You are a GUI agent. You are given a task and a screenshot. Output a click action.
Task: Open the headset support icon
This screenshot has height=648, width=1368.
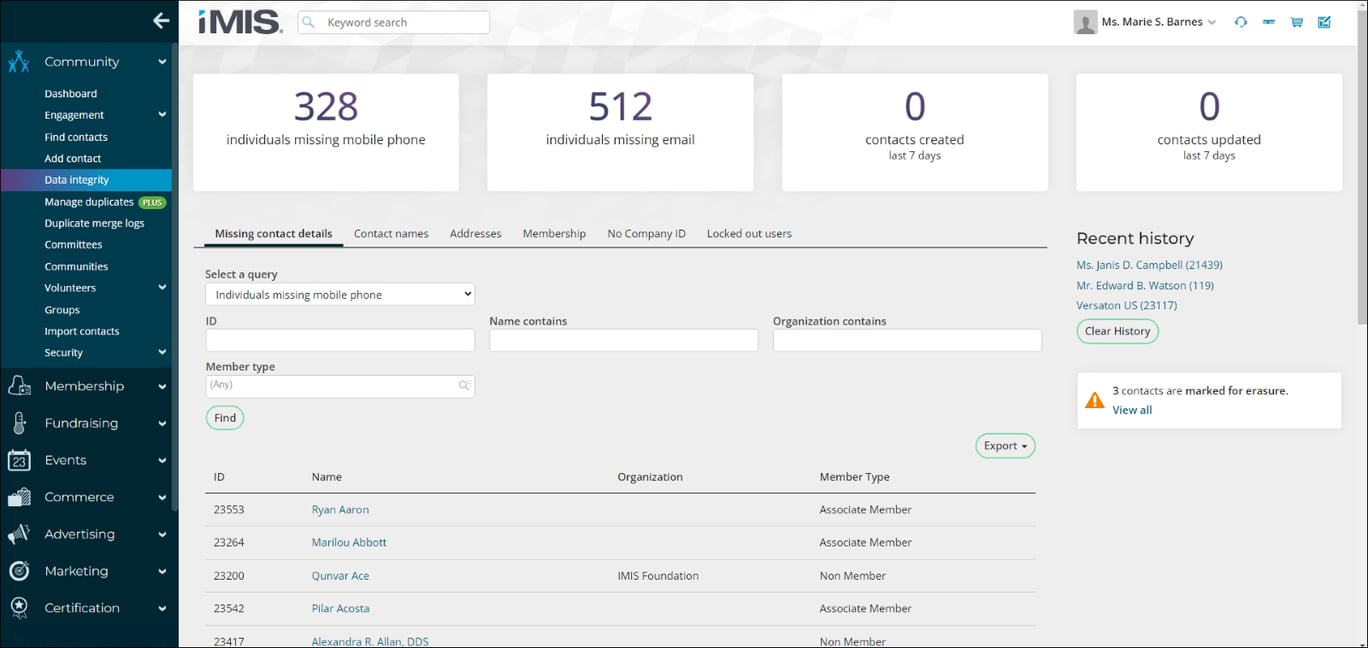(x=1240, y=21)
